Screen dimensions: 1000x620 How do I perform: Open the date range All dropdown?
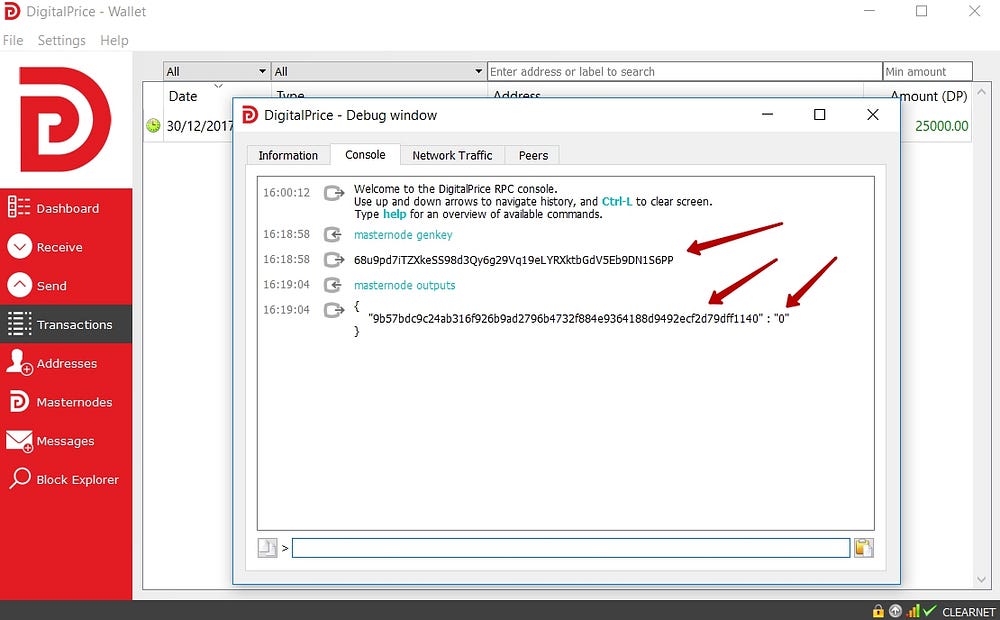click(216, 71)
